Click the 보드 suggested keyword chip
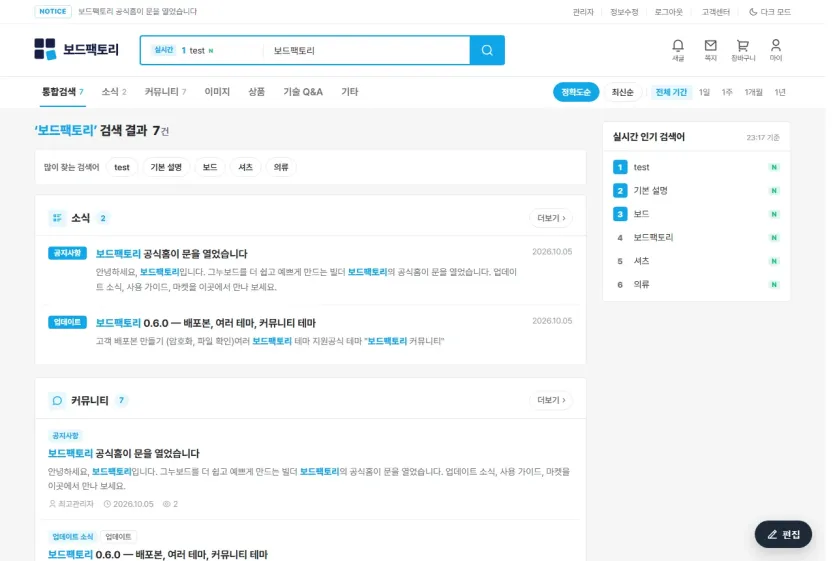 (210, 167)
